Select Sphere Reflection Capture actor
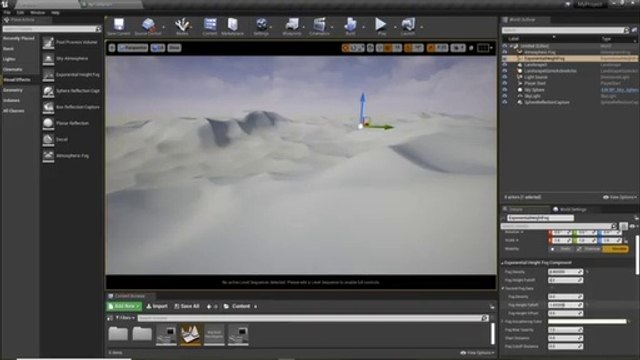The width and height of the screenshot is (640, 360). tap(71, 91)
